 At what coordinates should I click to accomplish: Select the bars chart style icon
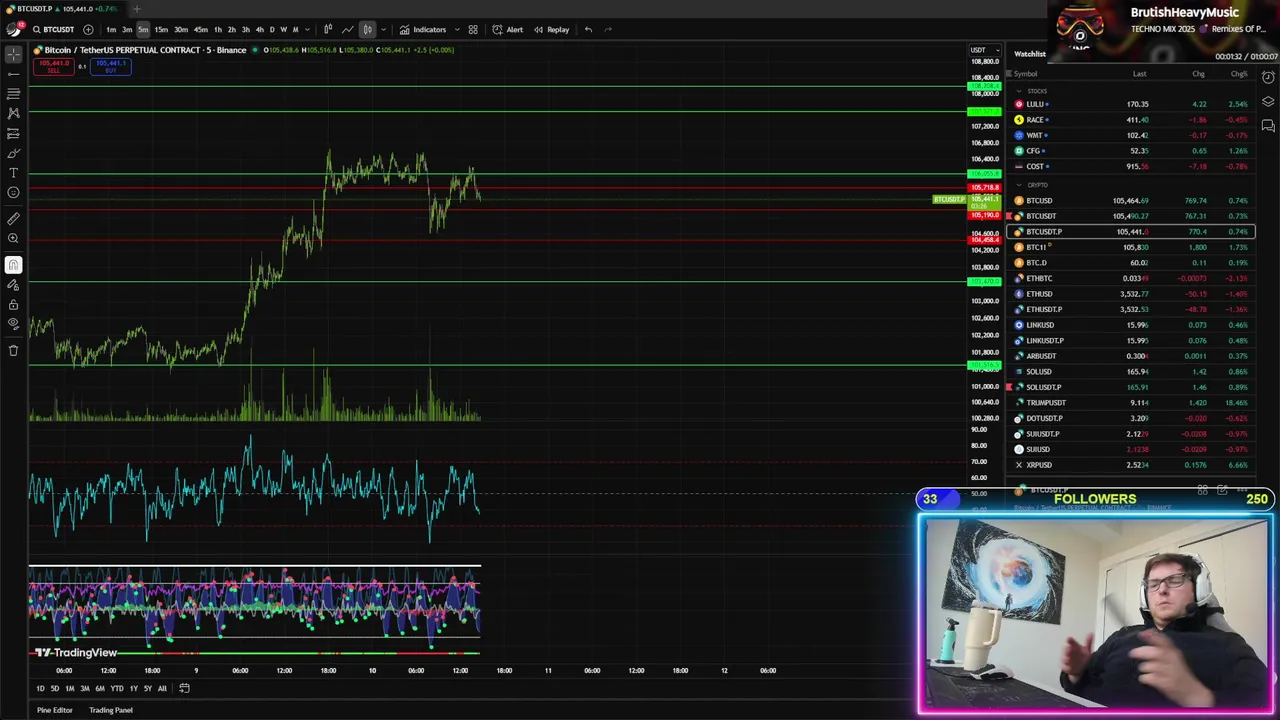(x=328, y=29)
